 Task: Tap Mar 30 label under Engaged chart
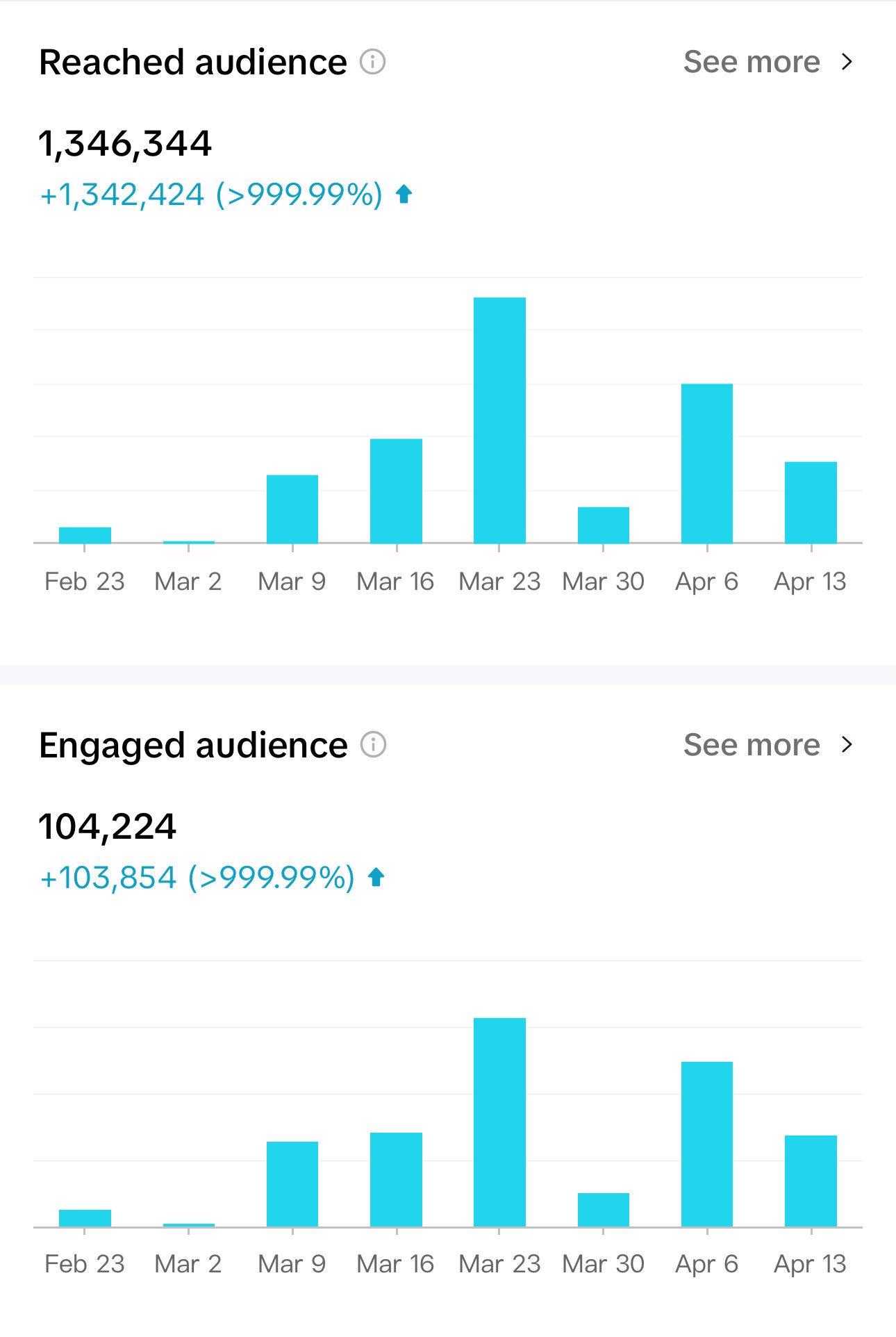click(603, 1264)
